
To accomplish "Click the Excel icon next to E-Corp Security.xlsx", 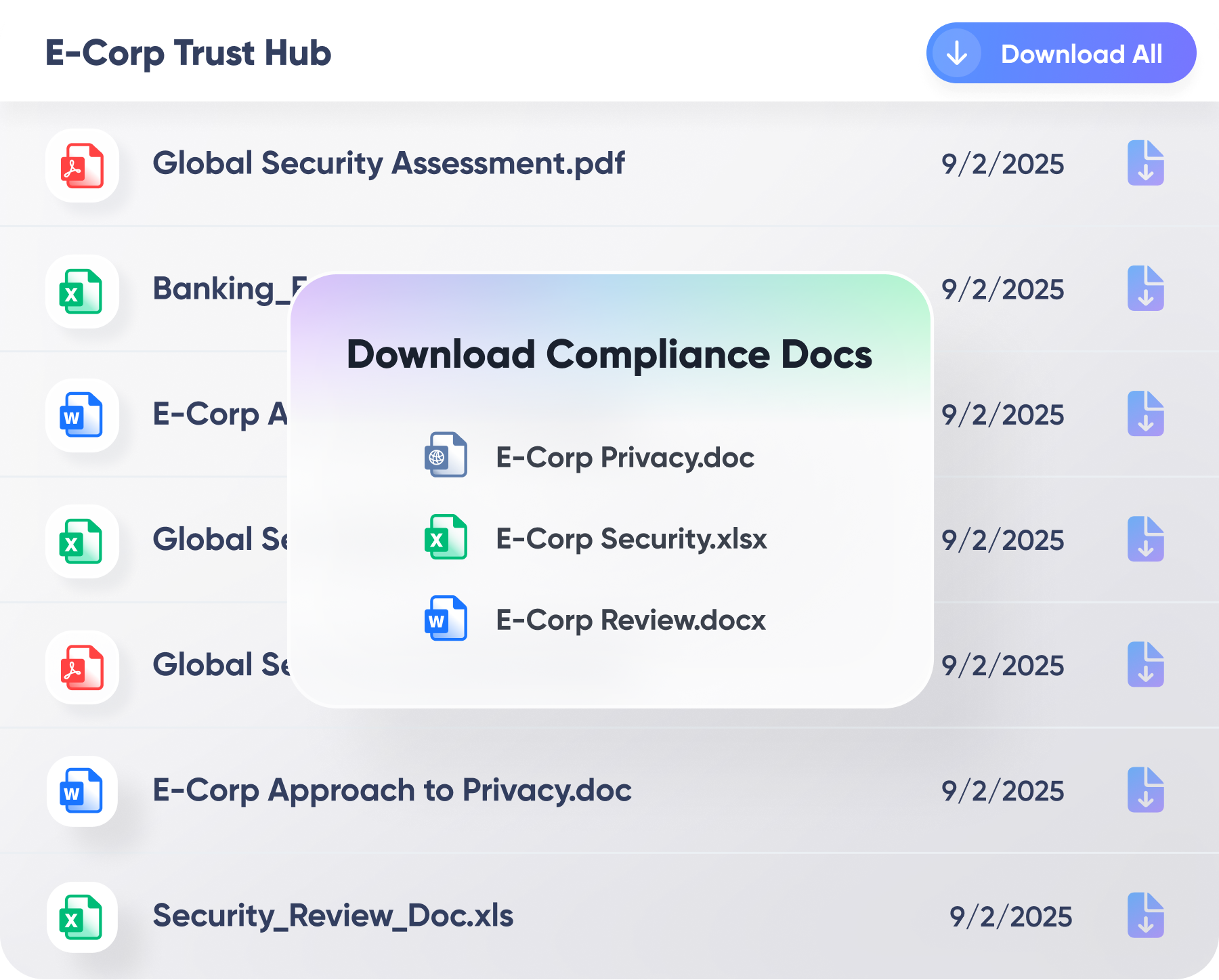I will [x=446, y=537].
